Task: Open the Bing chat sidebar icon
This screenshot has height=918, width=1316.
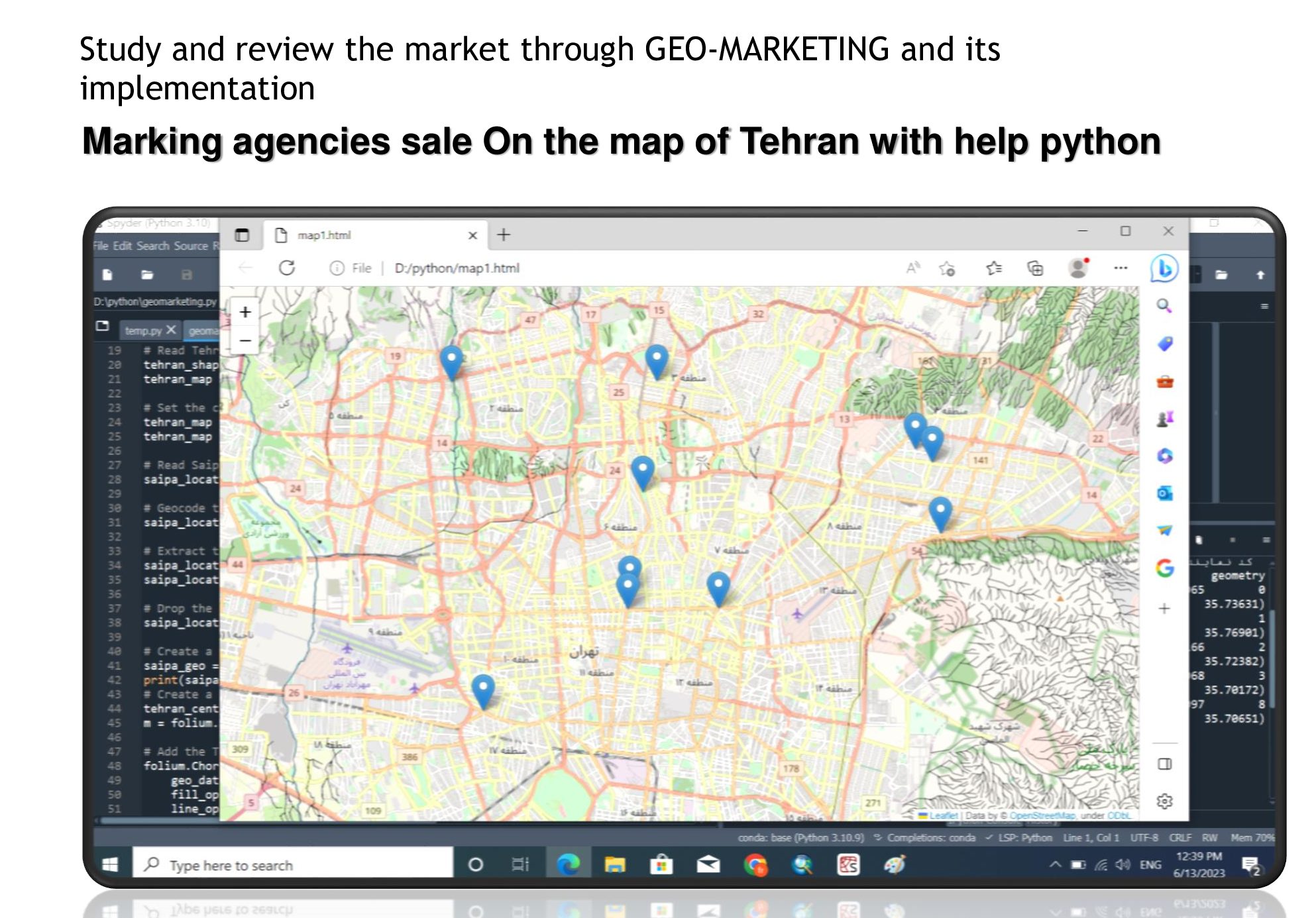Action: tap(1164, 269)
